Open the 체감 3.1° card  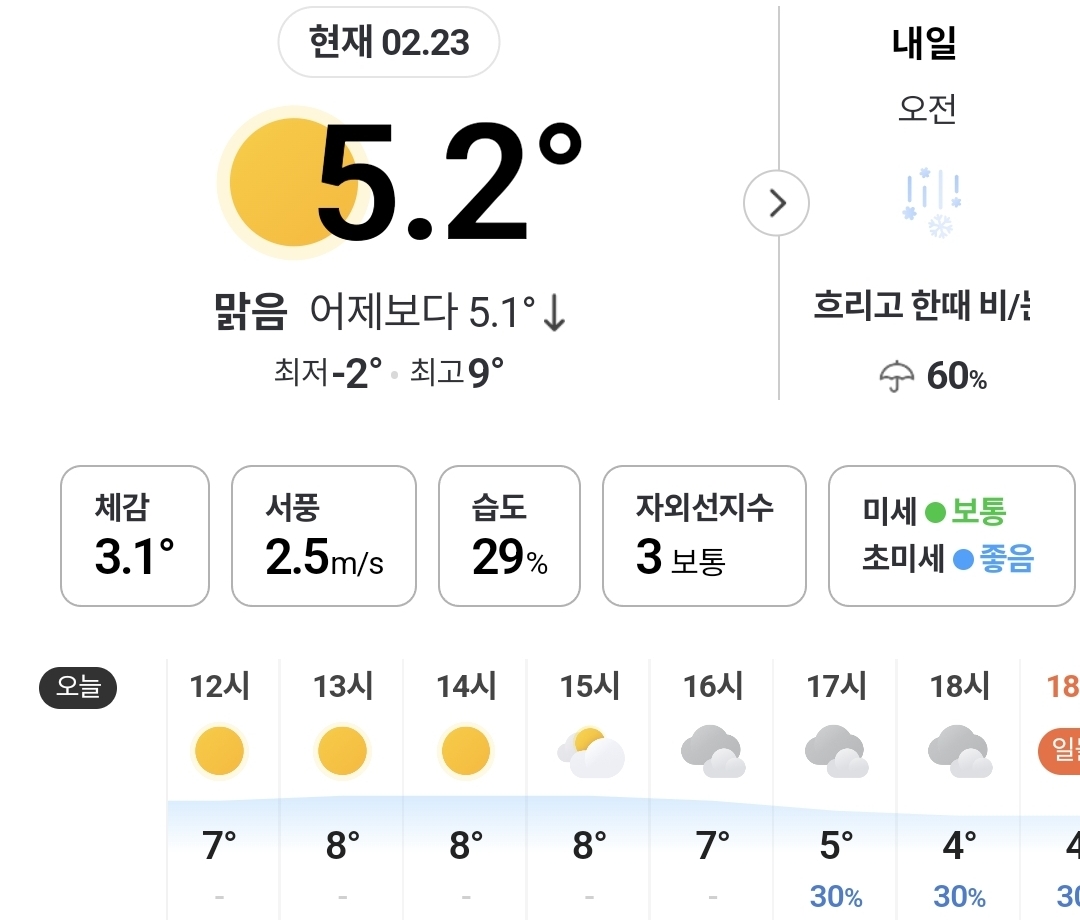click(135, 536)
